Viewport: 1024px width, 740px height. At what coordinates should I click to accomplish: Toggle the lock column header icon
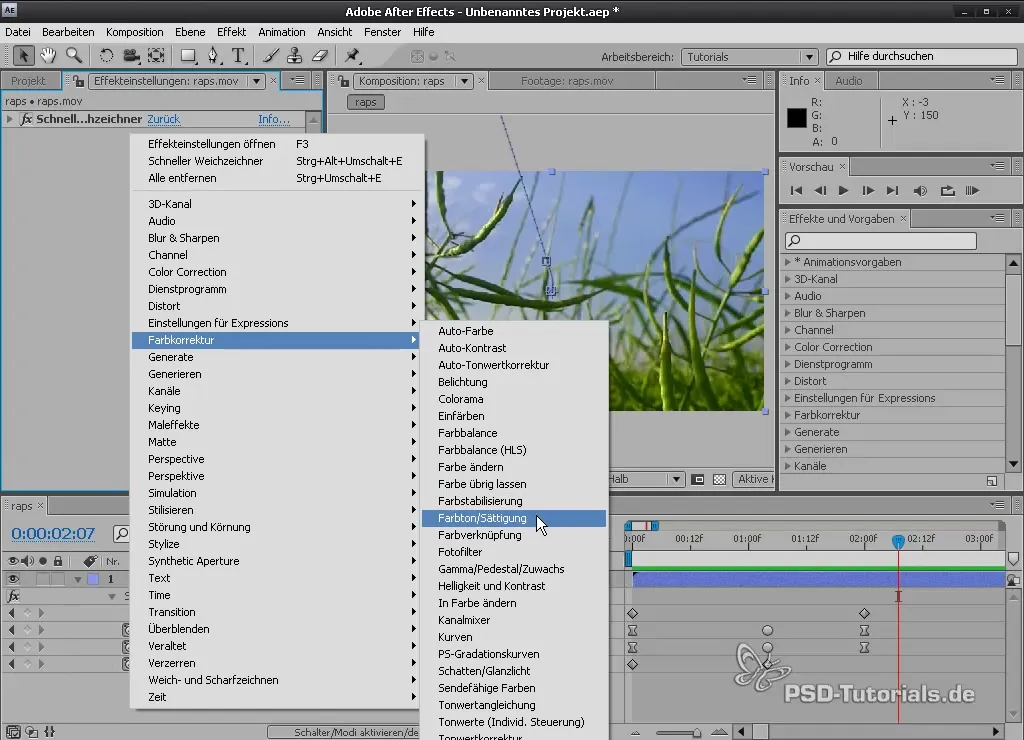pyautogui.click(x=58, y=561)
